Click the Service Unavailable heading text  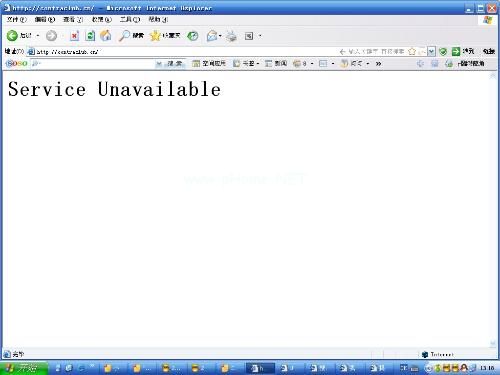click(114, 89)
